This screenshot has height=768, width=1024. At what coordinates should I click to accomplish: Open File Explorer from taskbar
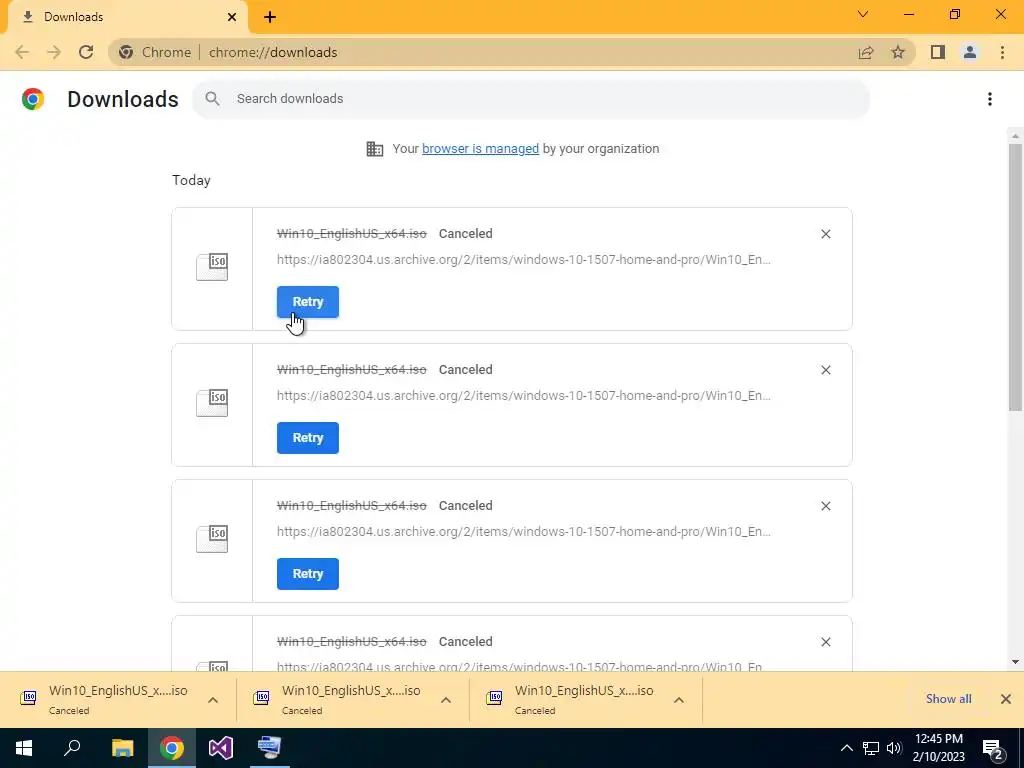[x=122, y=748]
